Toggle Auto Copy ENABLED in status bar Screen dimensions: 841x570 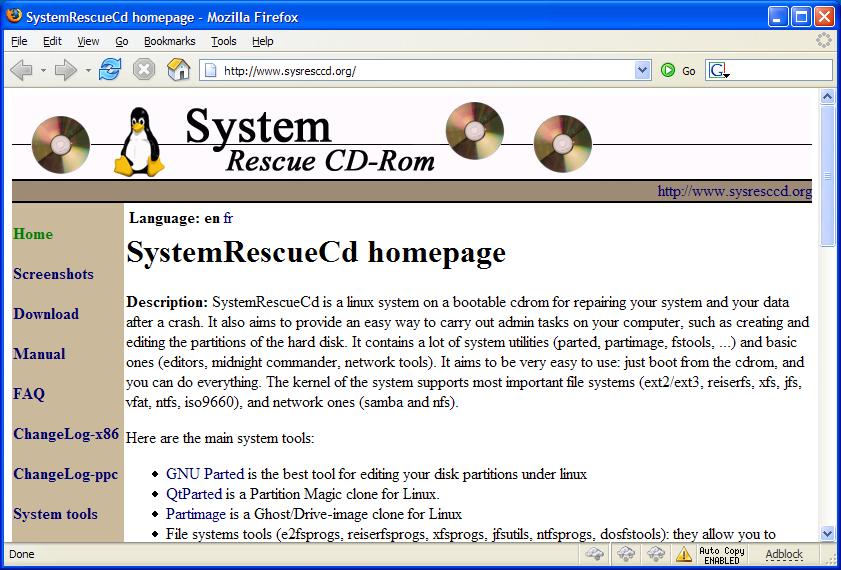tap(722, 555)
